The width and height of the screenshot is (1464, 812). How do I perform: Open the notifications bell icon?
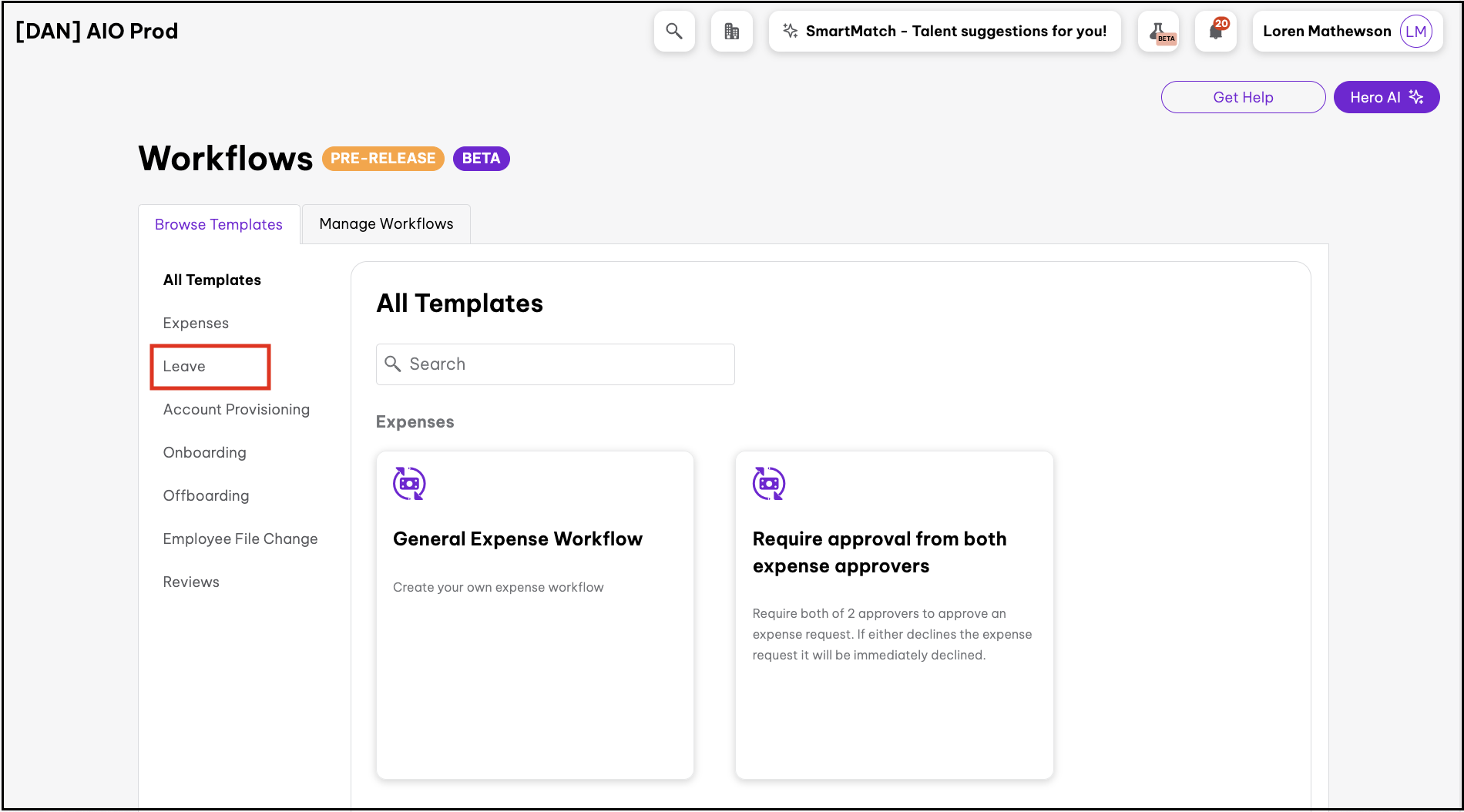click(1216, 32)
